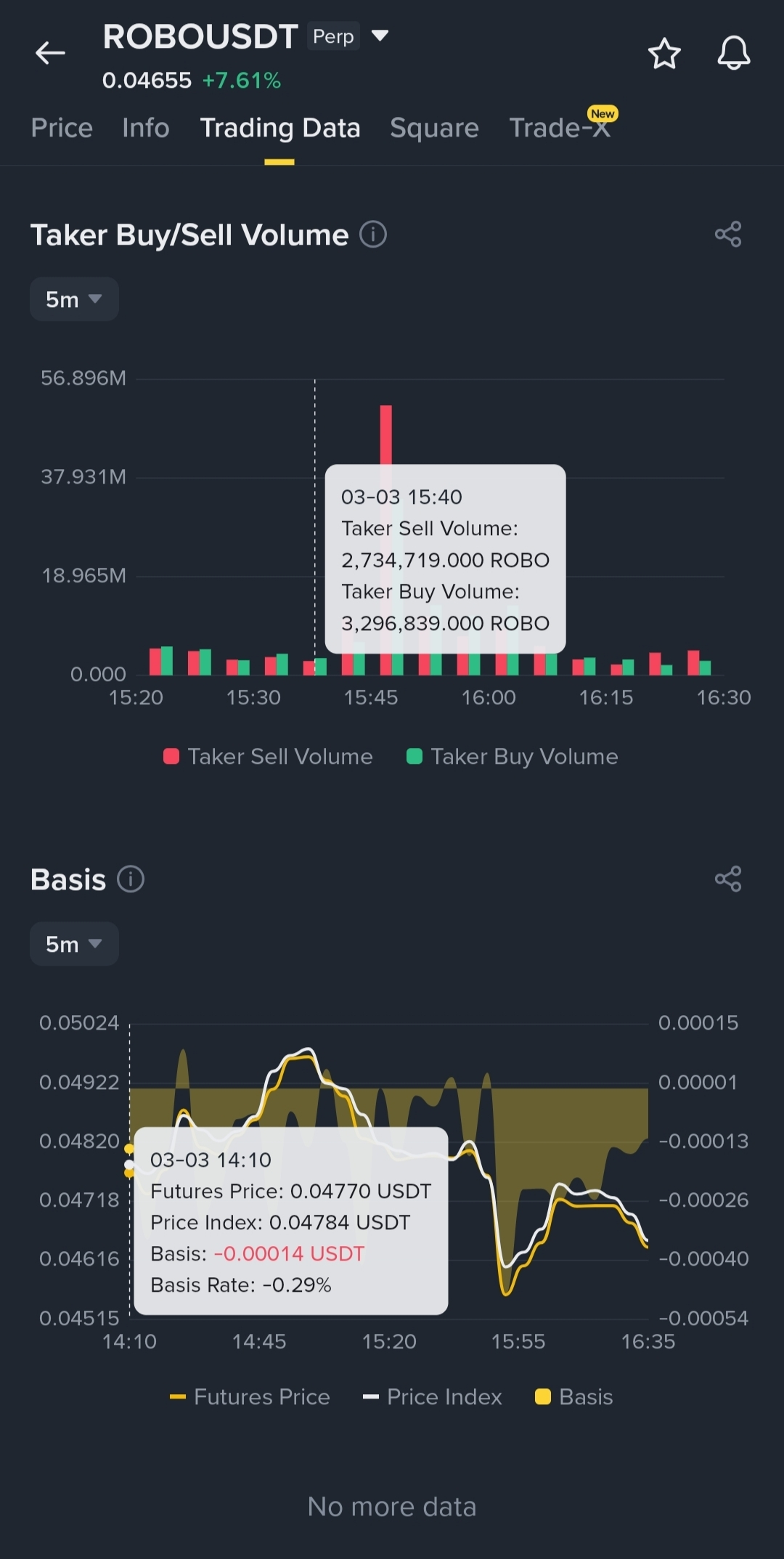Add ROBOUSDT to favorites with star icon

point(663,54)
